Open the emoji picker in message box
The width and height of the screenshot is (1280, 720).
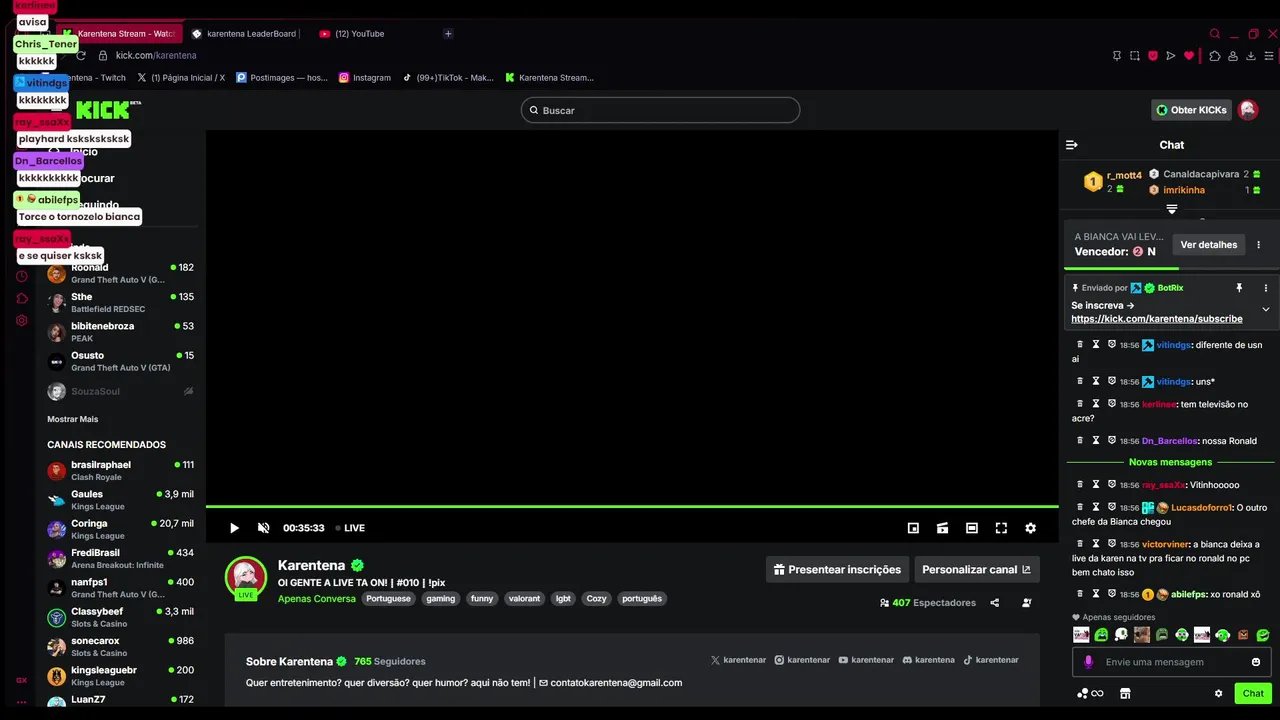pos(1256,662)
